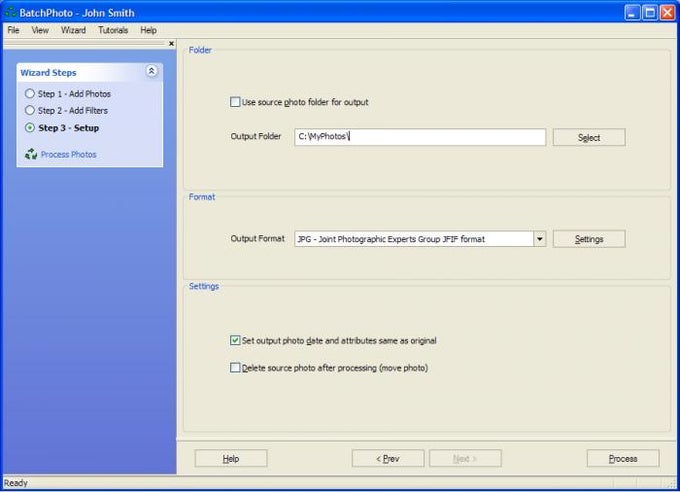This screenshot has height=492, width=680.
Task: Enable Delete source photo after processing
Action: (235, 368)
